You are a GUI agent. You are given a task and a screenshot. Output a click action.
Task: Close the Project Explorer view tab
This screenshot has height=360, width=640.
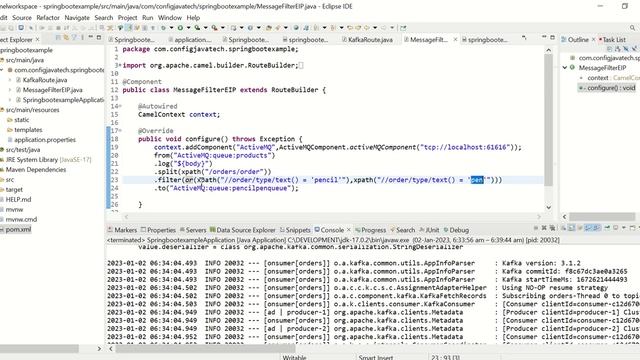(x=38, y=40)
